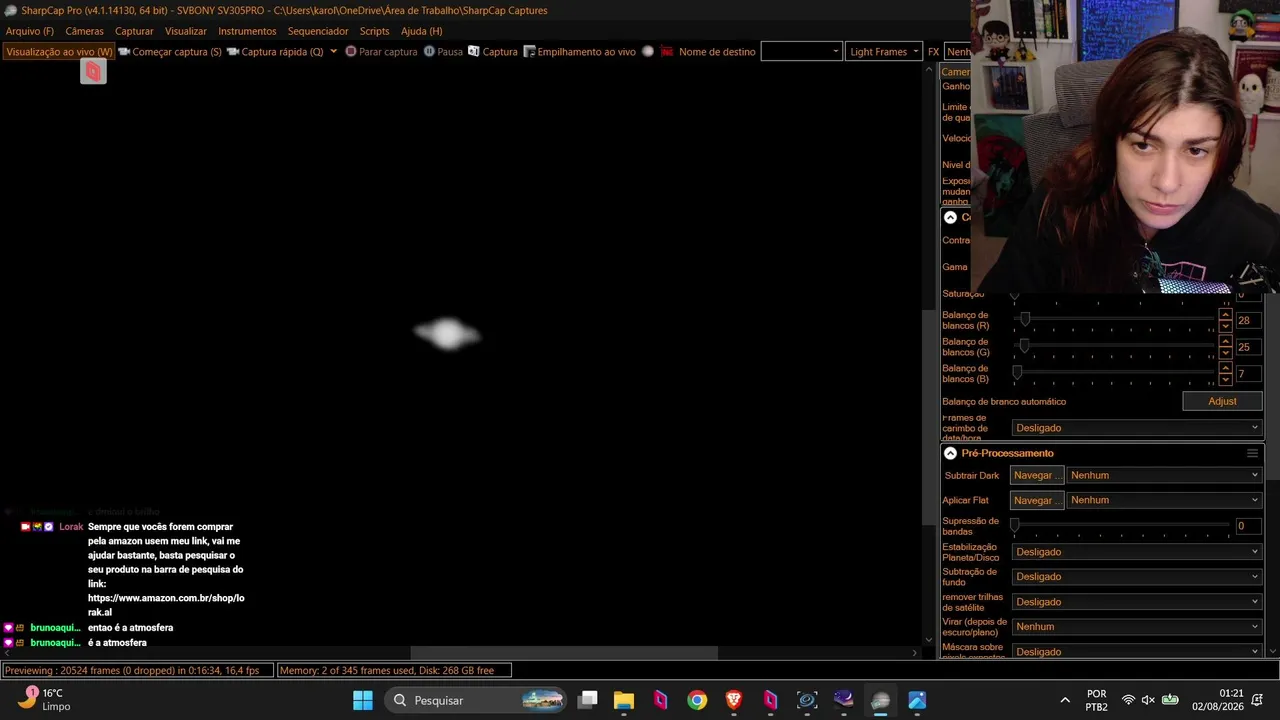
Task: Open Virar (depois de escuro/plano) dropdown
Action: 1137,627
